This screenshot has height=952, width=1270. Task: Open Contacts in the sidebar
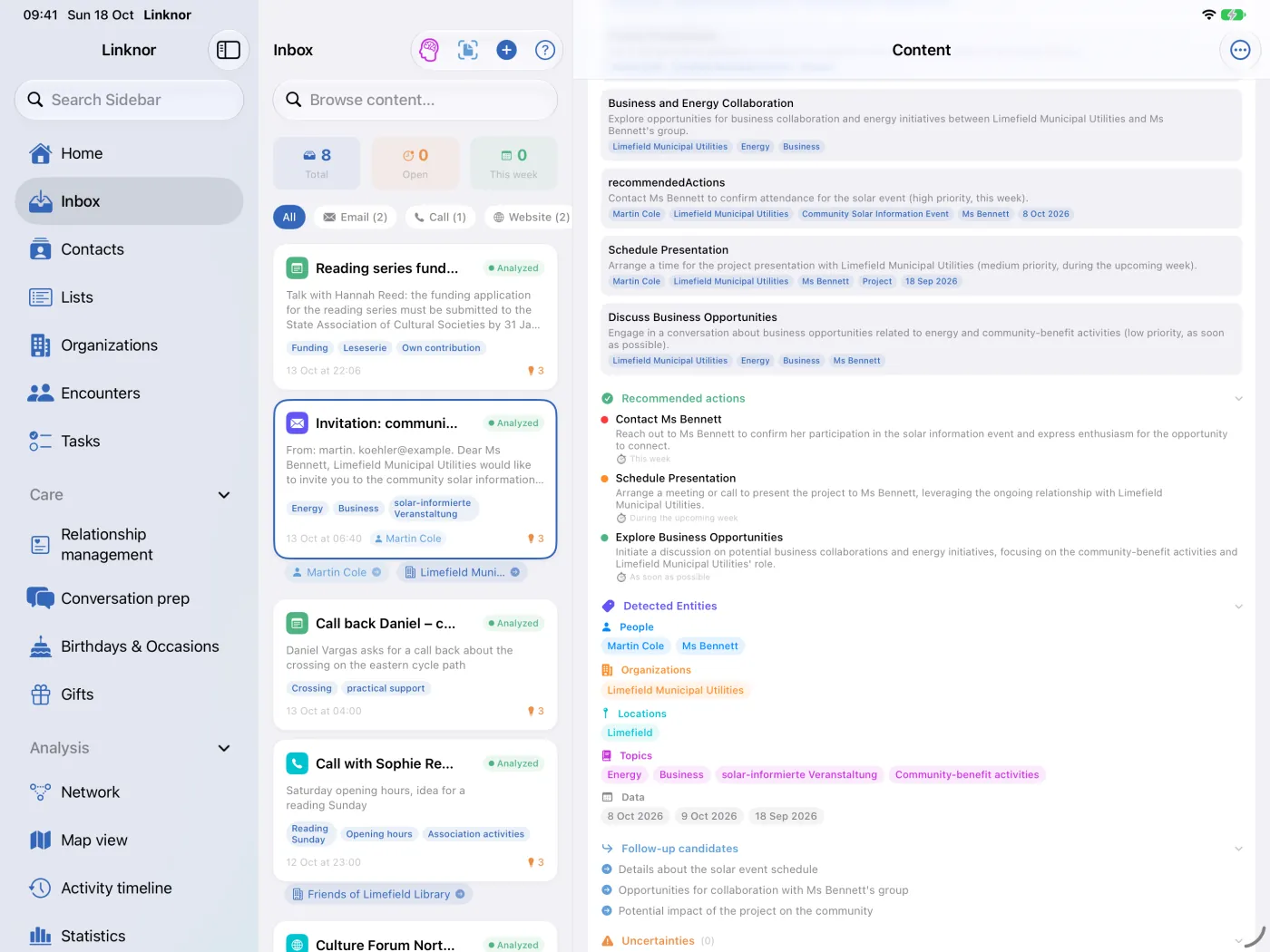[129, 249]
